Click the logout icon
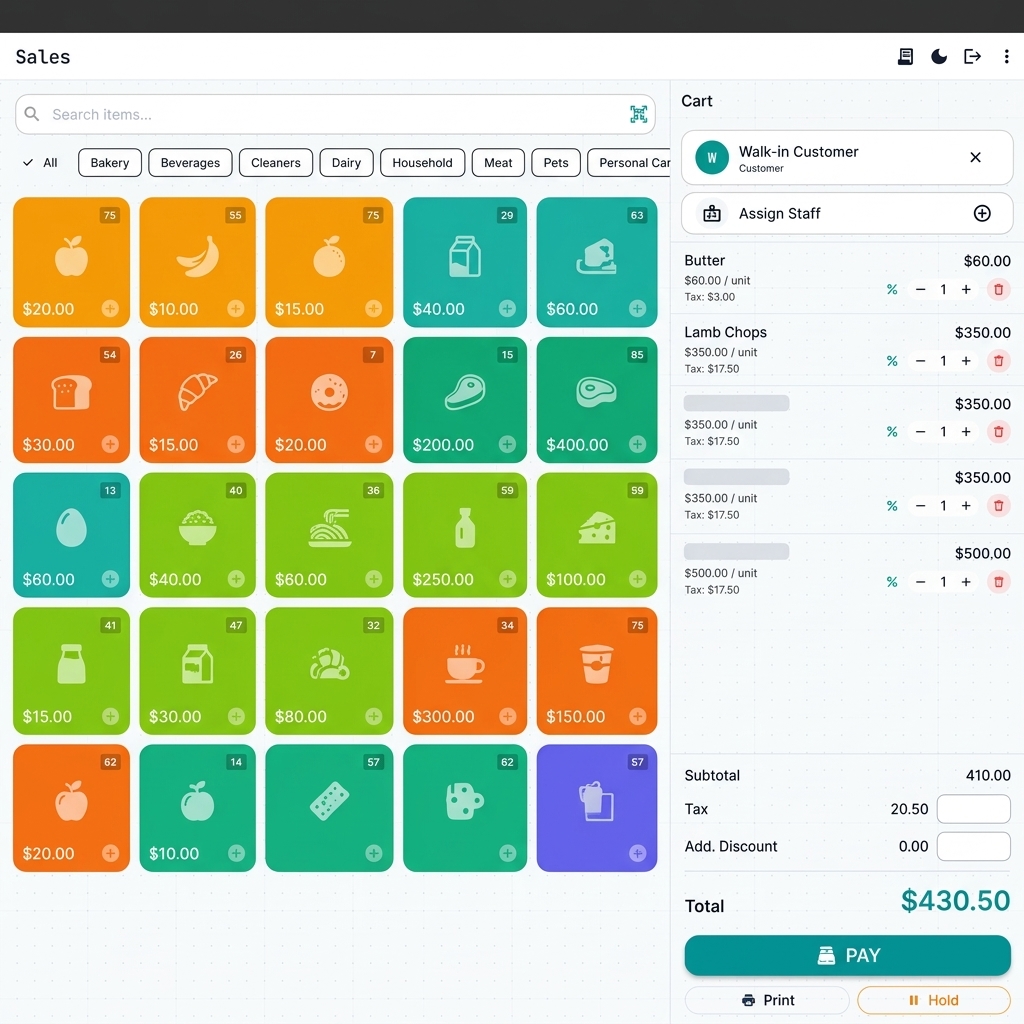The width and height of the screenshot is (1024, 1024). pos(972,57)
